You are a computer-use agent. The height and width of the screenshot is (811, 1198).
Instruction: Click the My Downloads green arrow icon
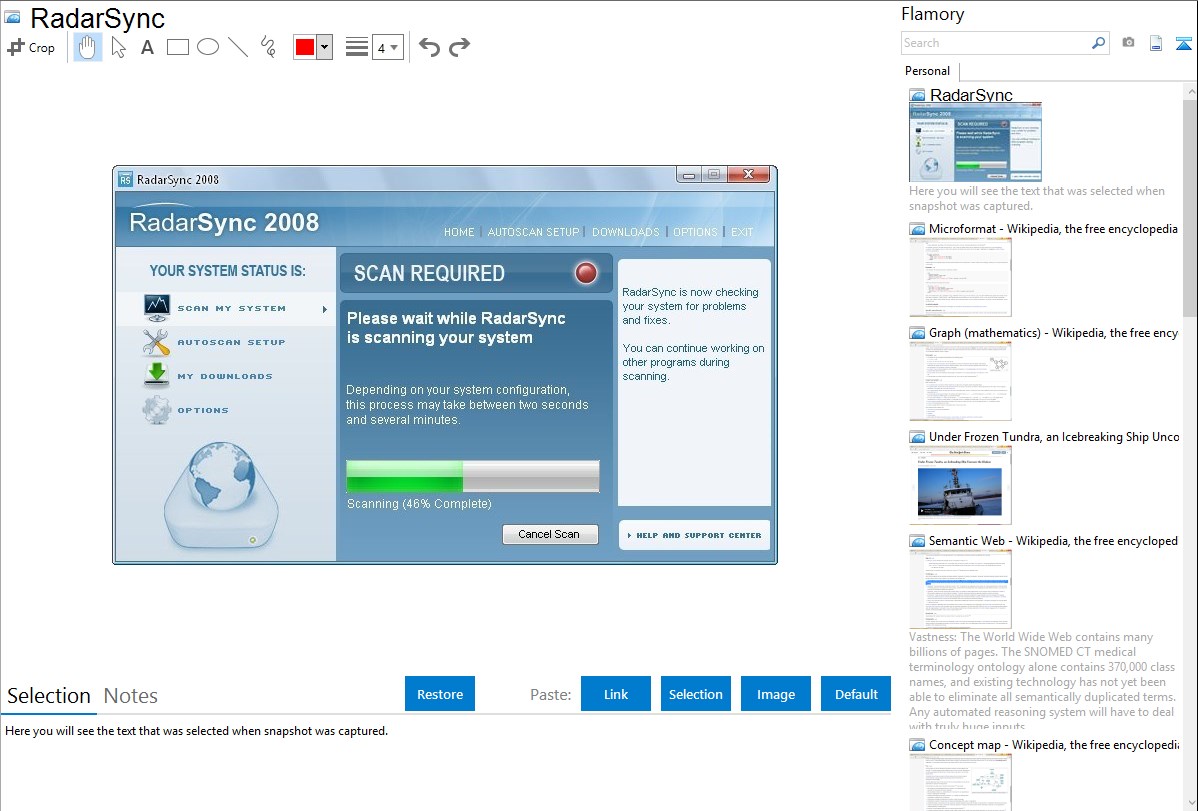click(x=157, y=375)
